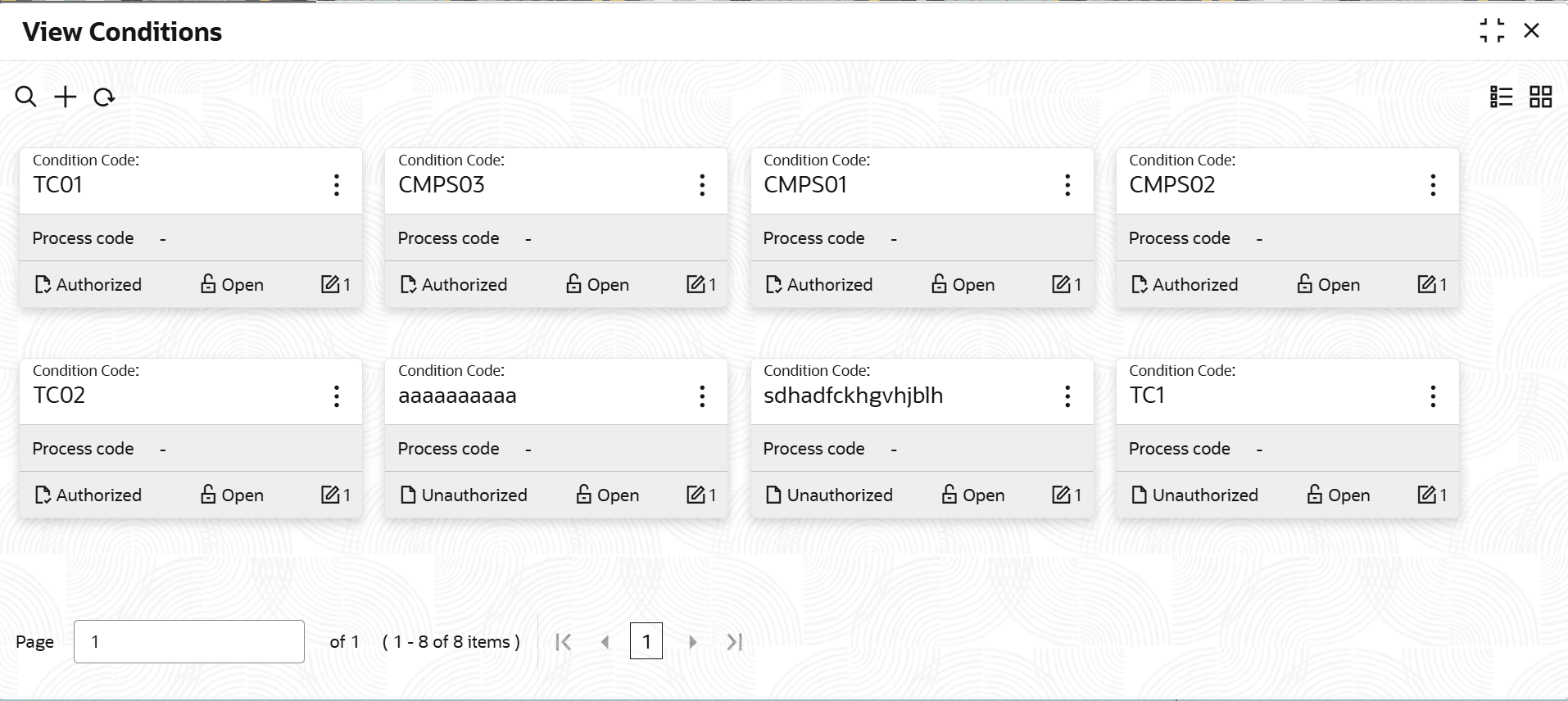
Task: Open the sdhadfckhgvhjblh condition card
Action: pos(853,396)
